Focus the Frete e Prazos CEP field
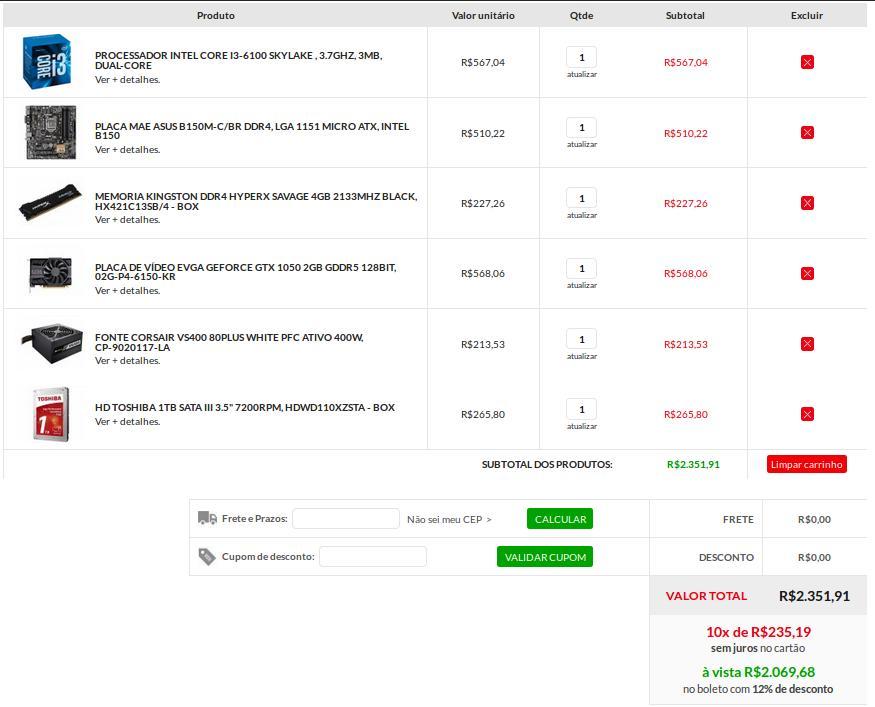The height and width of the screenshot is (707, 875). (x=346, y=518)
